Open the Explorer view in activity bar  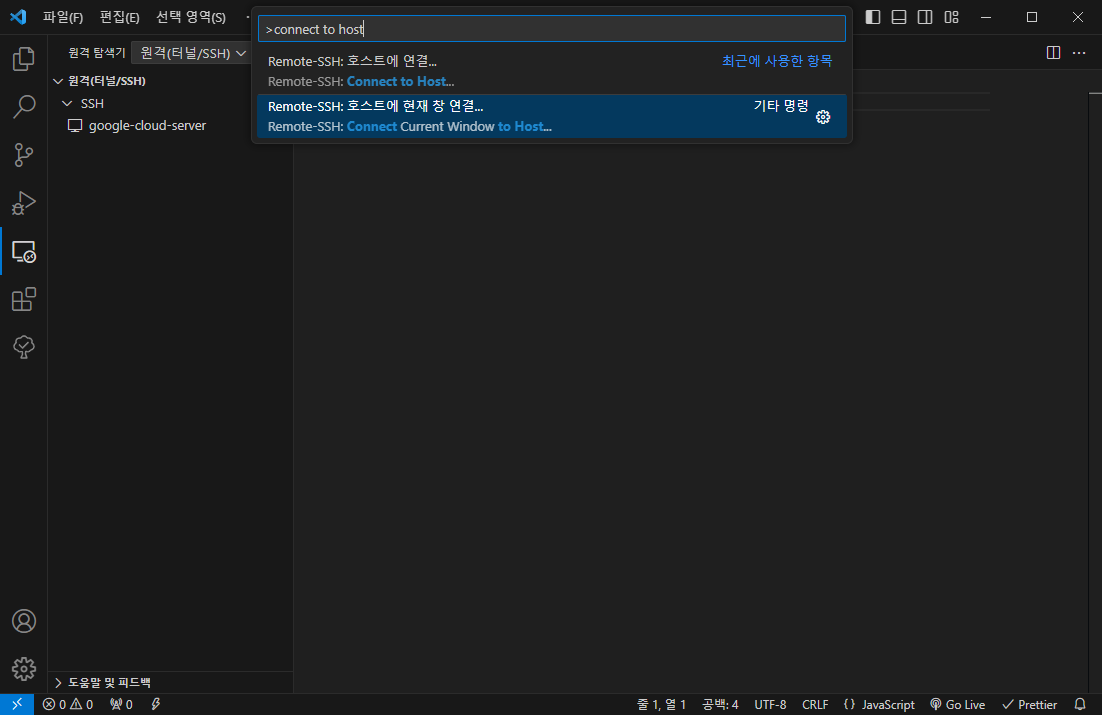click(24, 59)
